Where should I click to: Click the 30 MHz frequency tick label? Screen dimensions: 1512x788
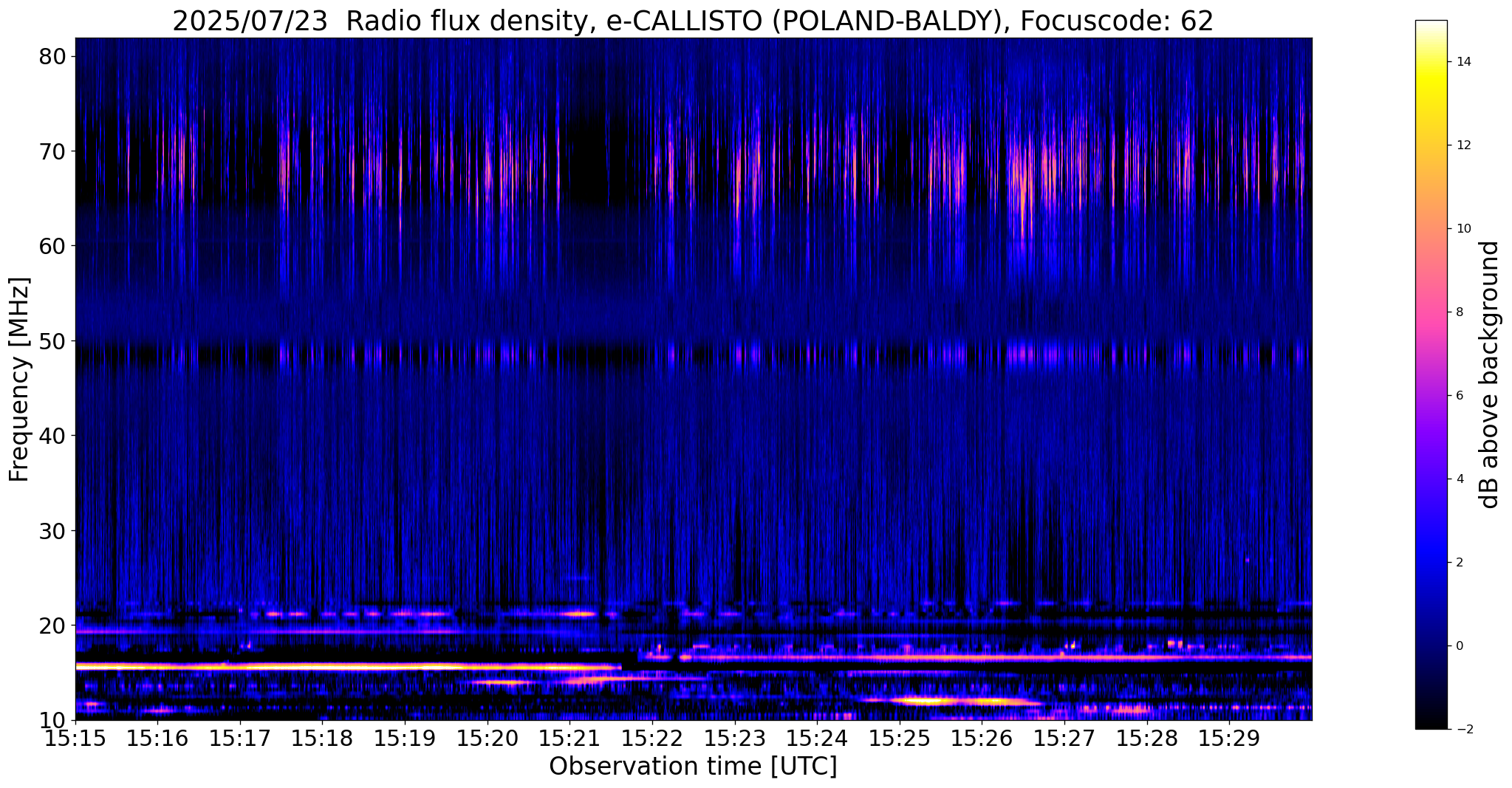click(52, 531)
